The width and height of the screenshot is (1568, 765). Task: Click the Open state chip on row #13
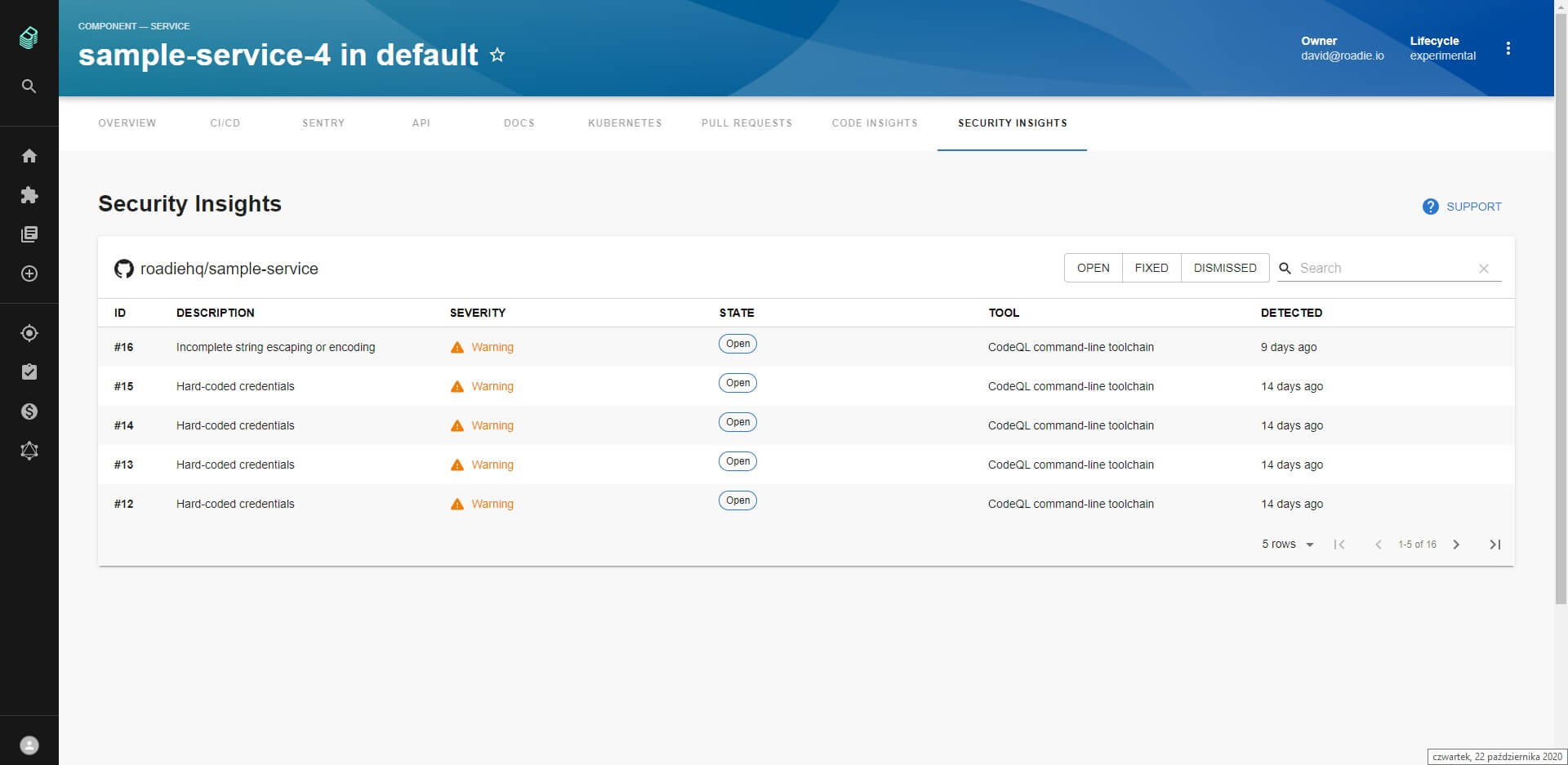coord(737,461)
